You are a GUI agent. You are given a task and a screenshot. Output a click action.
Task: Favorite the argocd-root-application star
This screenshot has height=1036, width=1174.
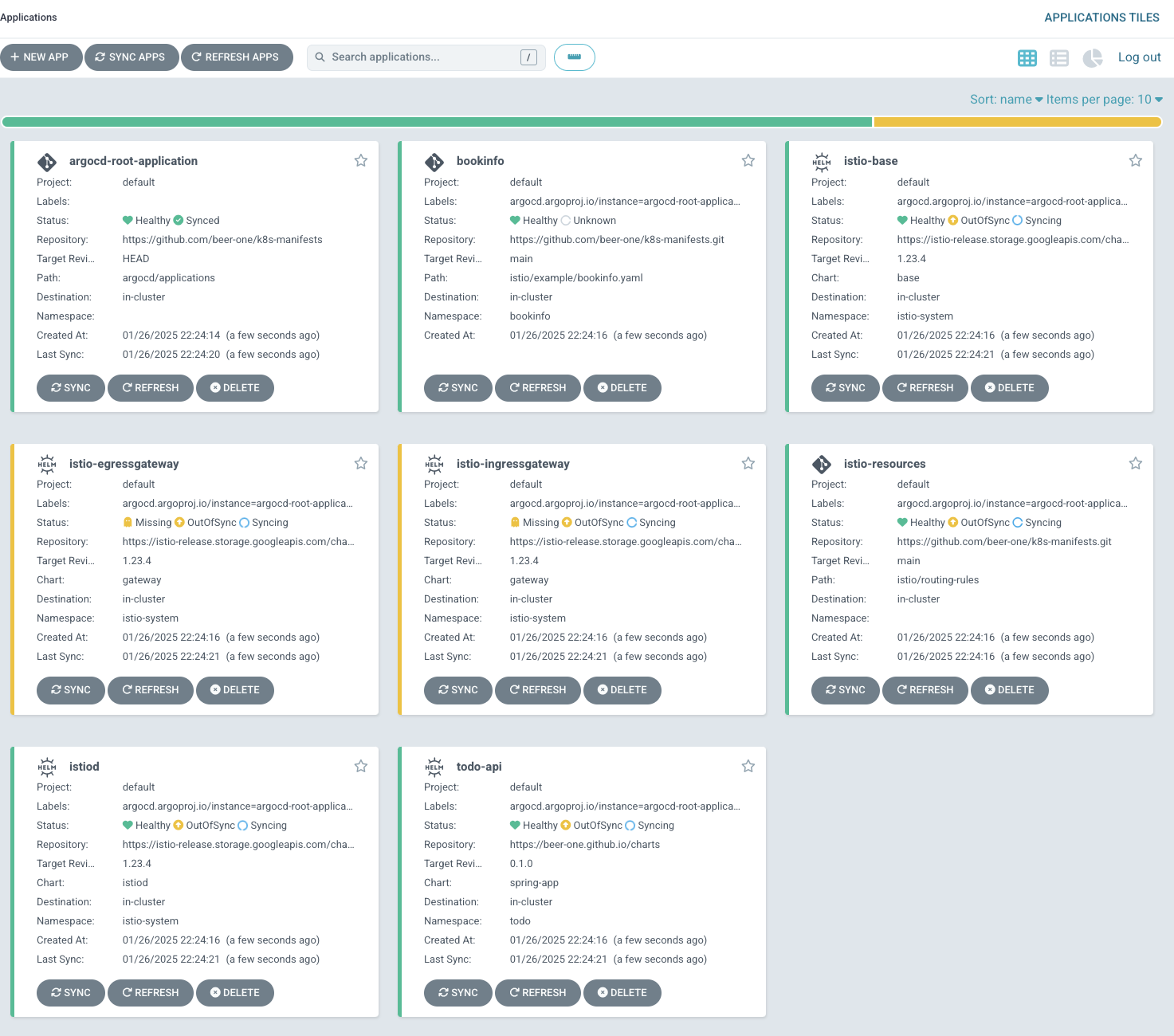pos(361,160)
